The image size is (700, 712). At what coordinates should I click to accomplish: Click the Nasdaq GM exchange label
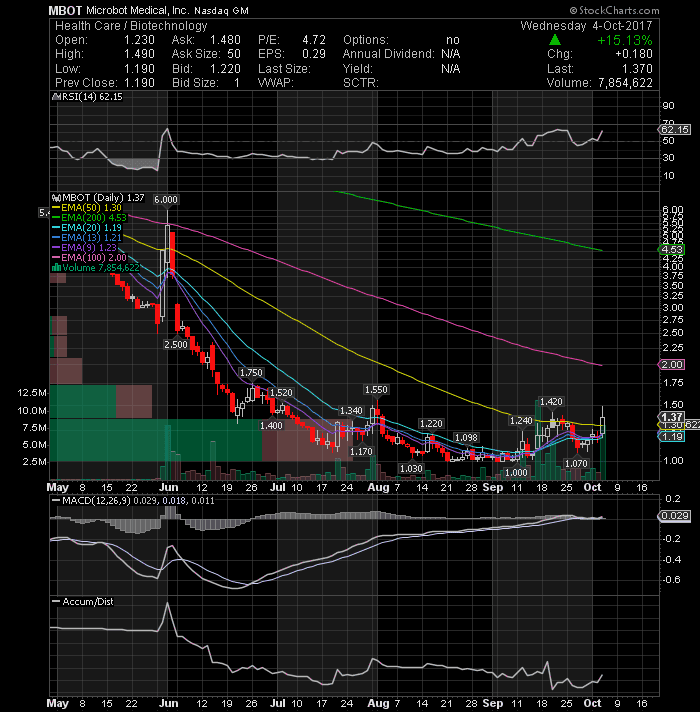click(x=222, y=11)
